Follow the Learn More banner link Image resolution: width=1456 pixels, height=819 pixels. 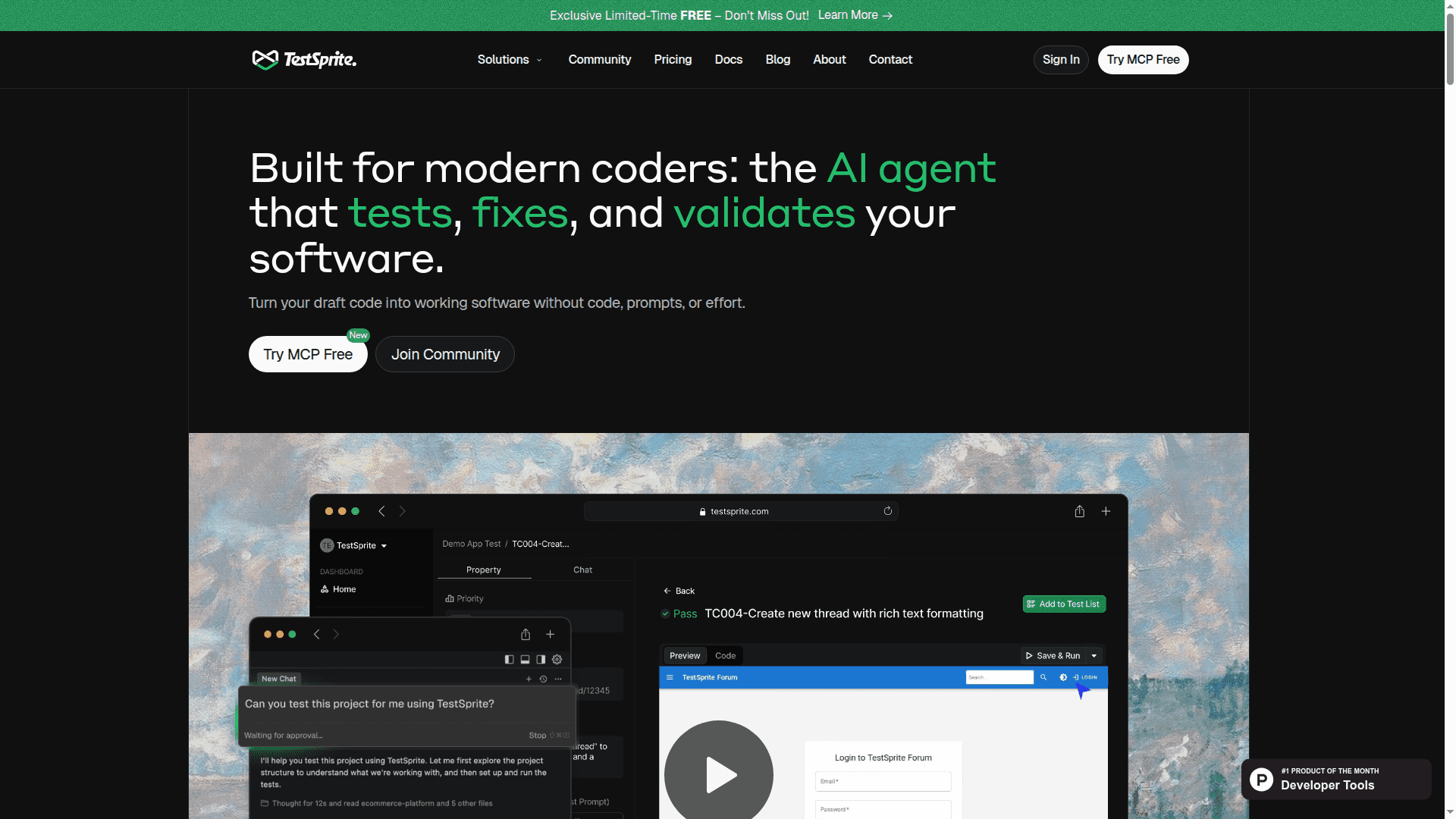[x=855, y=15]
